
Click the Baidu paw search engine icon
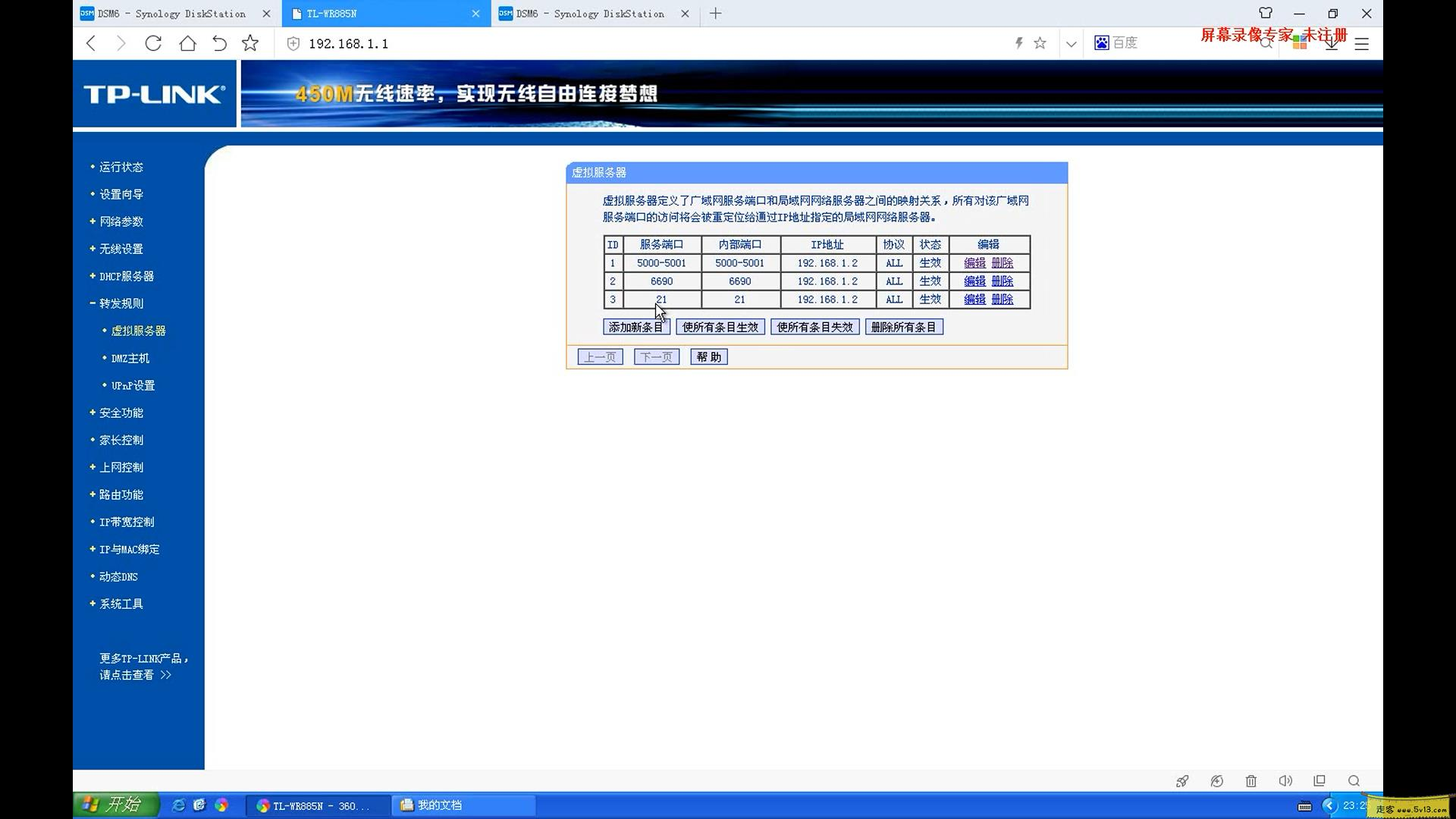pyautogui.click(x=1102, y=42)
